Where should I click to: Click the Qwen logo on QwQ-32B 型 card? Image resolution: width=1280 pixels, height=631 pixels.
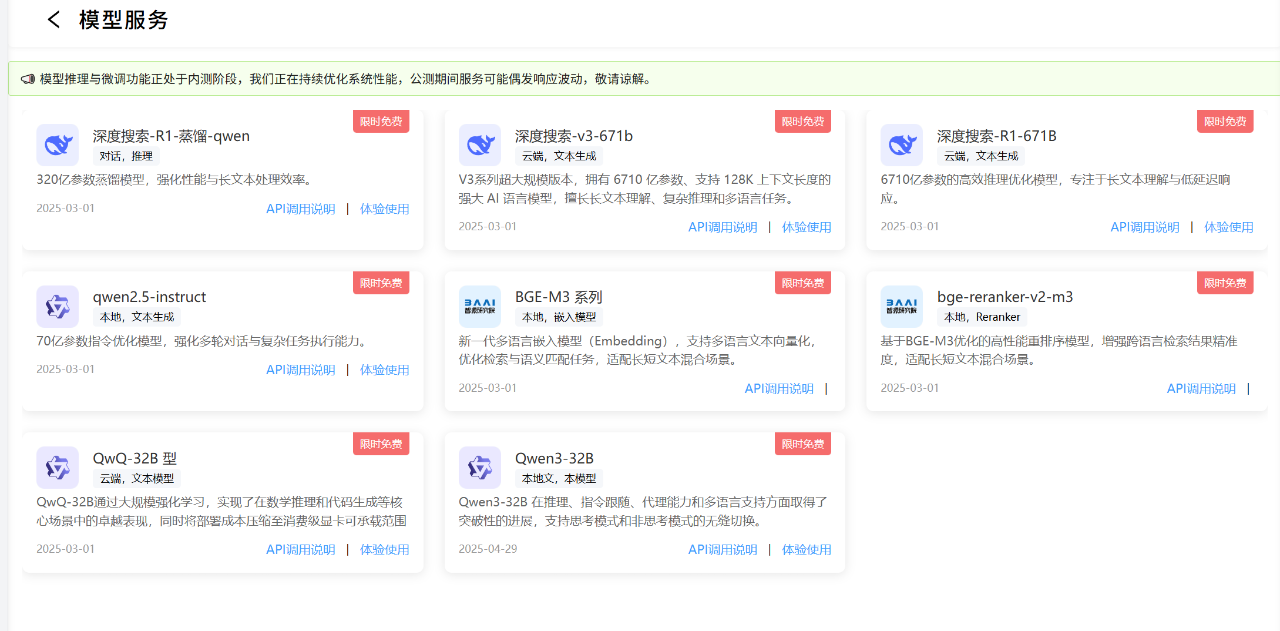(57, 467)
